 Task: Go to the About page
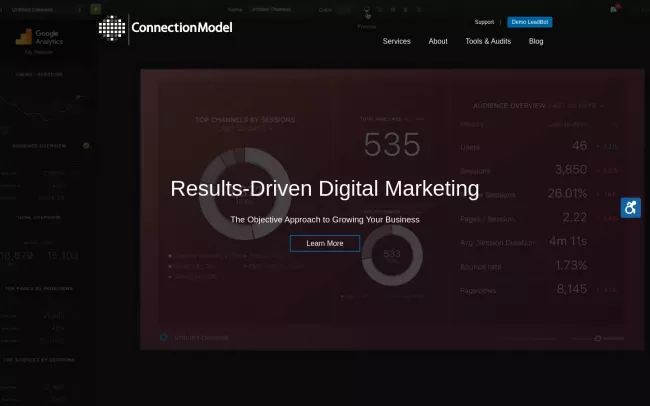click(x=438, y=41)
